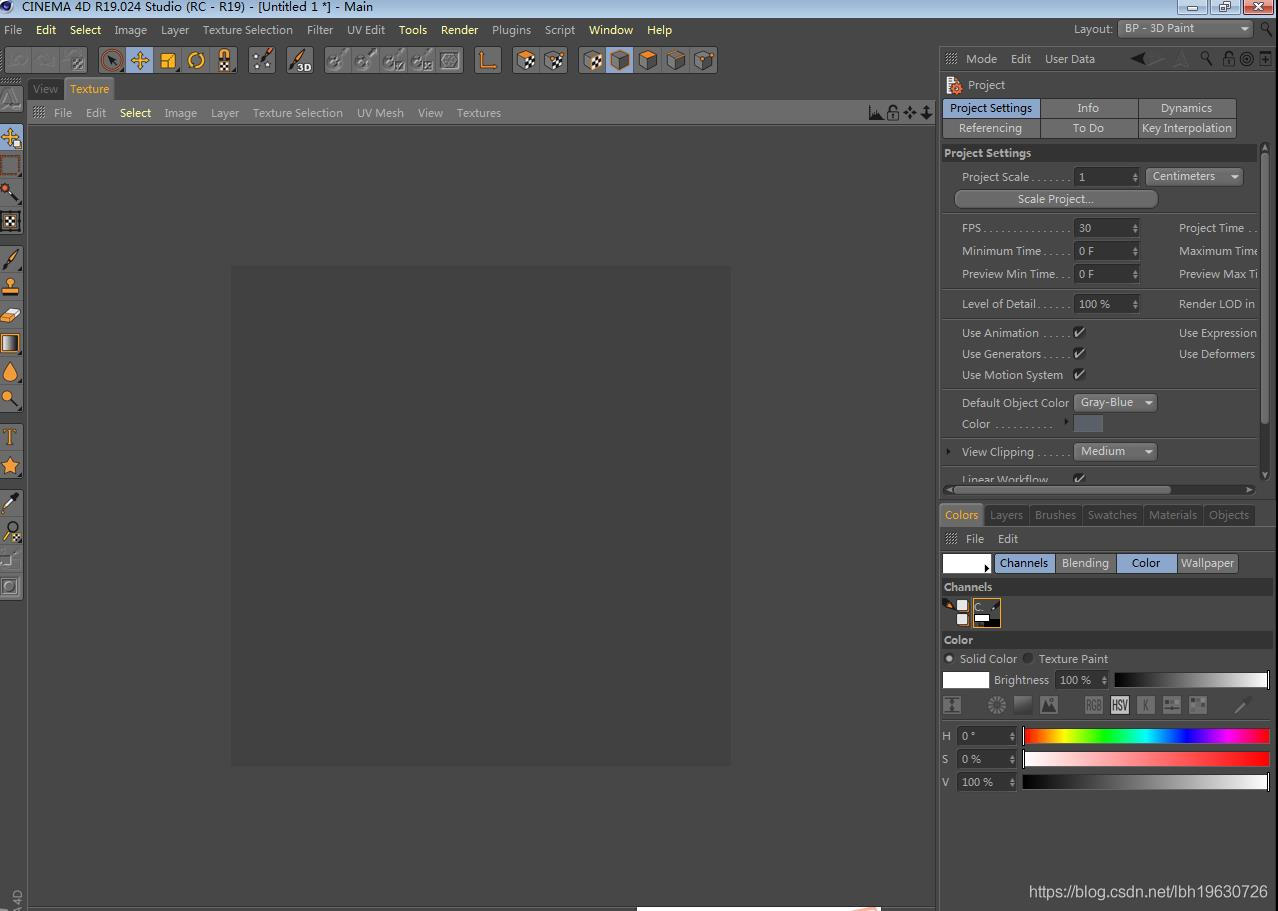
Task: Disable the Use Animation checkbox
Action: [1079, 332]
